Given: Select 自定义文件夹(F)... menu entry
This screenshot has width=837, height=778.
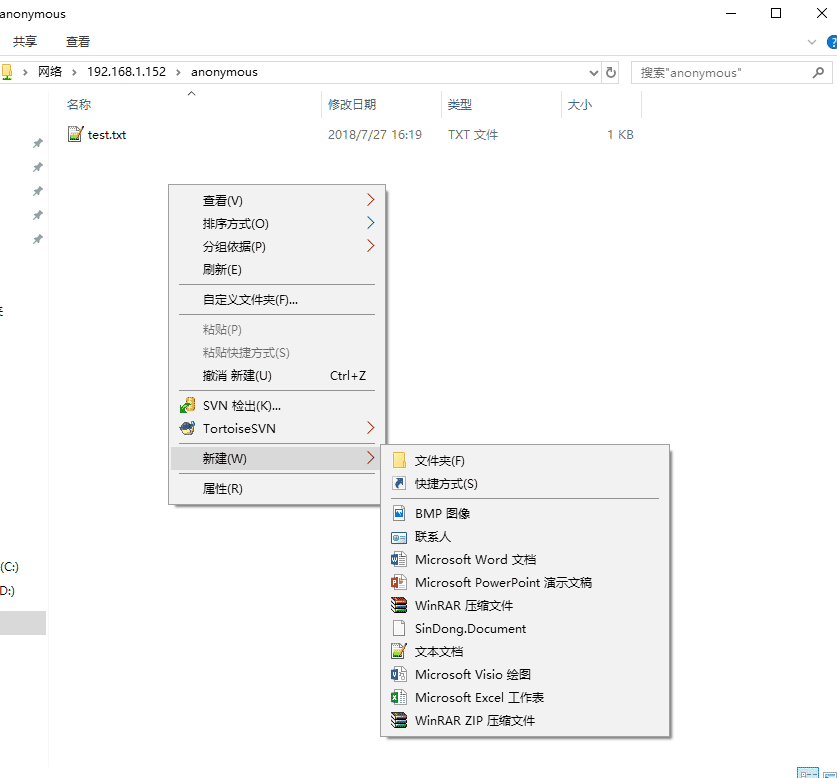Looking at the screenshot, I should pos(277,300).
